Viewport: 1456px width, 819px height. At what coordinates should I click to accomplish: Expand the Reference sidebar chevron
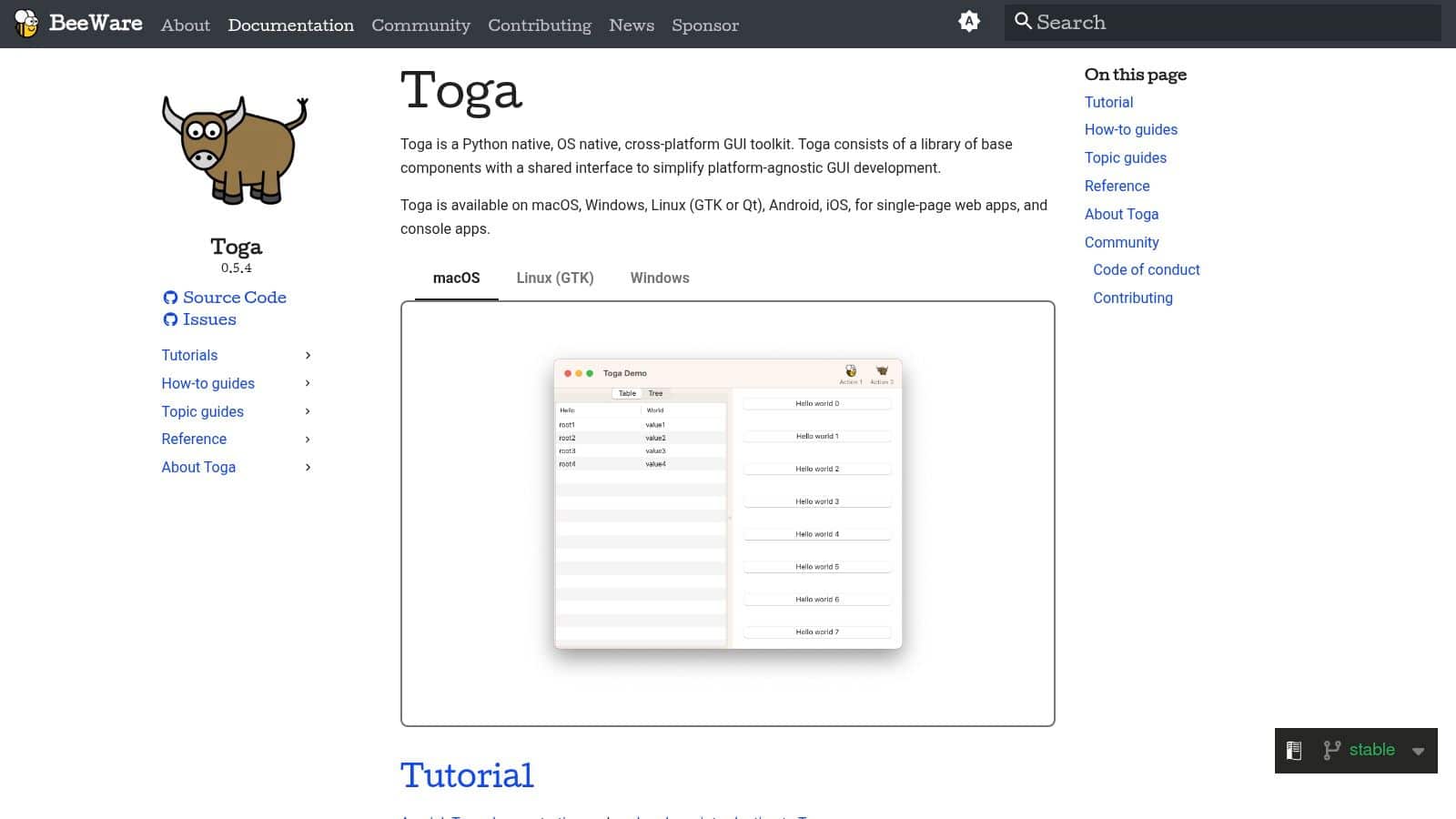click(308, 440)
